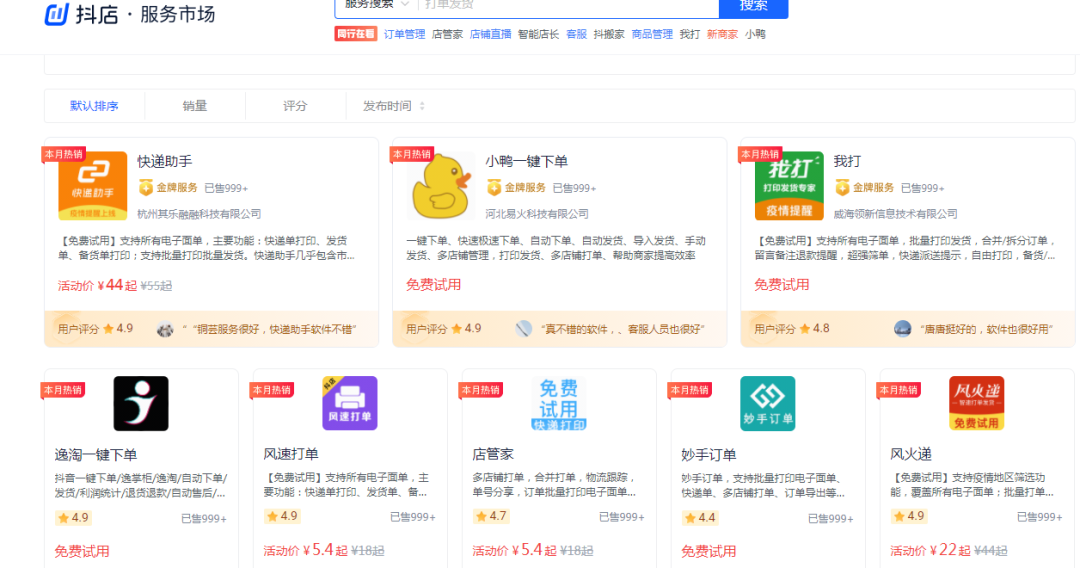Click 河北易火科技有限公司 vendor name
This screenshot has width=1080, height=568.
(537, 214)
